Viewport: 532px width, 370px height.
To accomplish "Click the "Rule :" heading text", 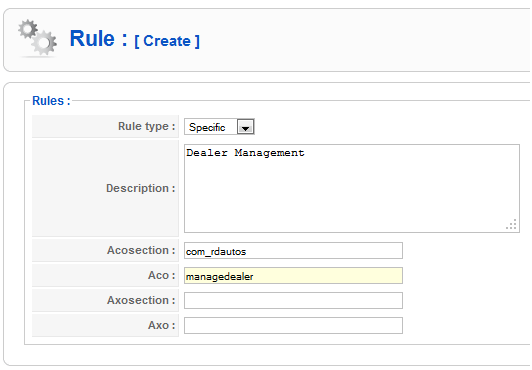I will click(x=98, y=38).
